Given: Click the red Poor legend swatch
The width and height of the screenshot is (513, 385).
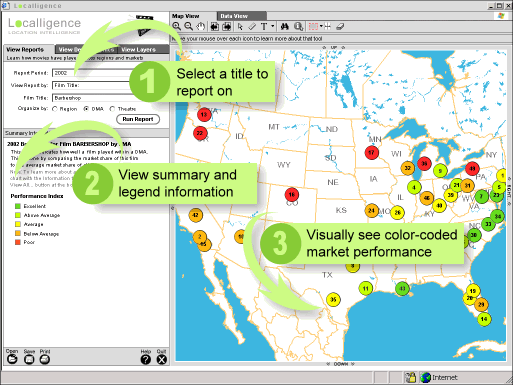Looking at the screenshot, I should (x=18, y=242).
